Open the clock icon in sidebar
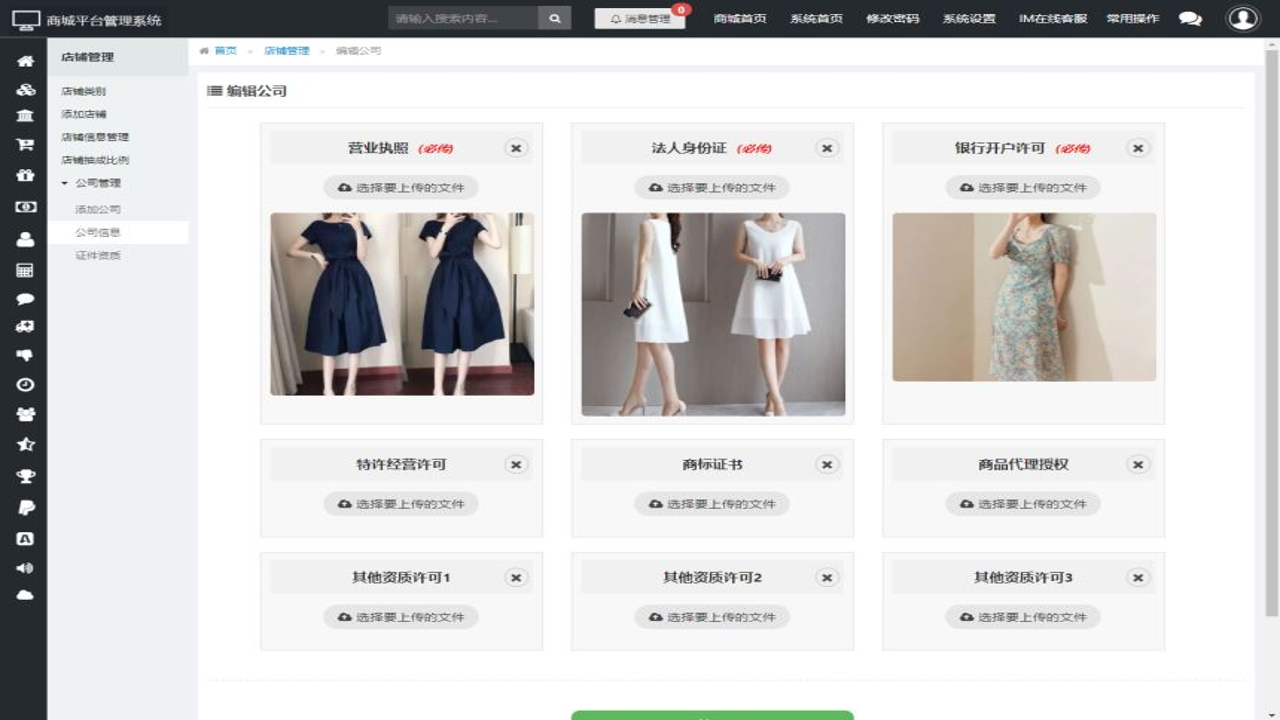The image size is (1280, 720). click(x=25, y=385)
